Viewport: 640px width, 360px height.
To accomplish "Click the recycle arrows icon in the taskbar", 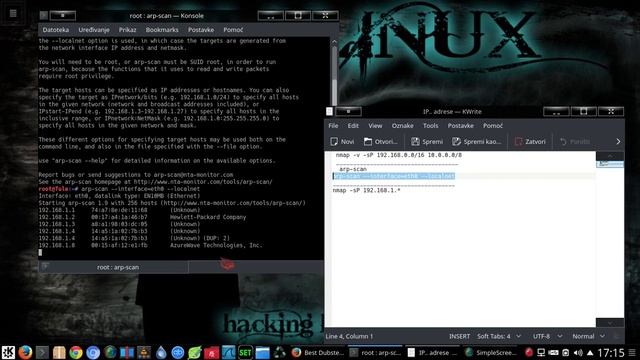I will [279, 352].
